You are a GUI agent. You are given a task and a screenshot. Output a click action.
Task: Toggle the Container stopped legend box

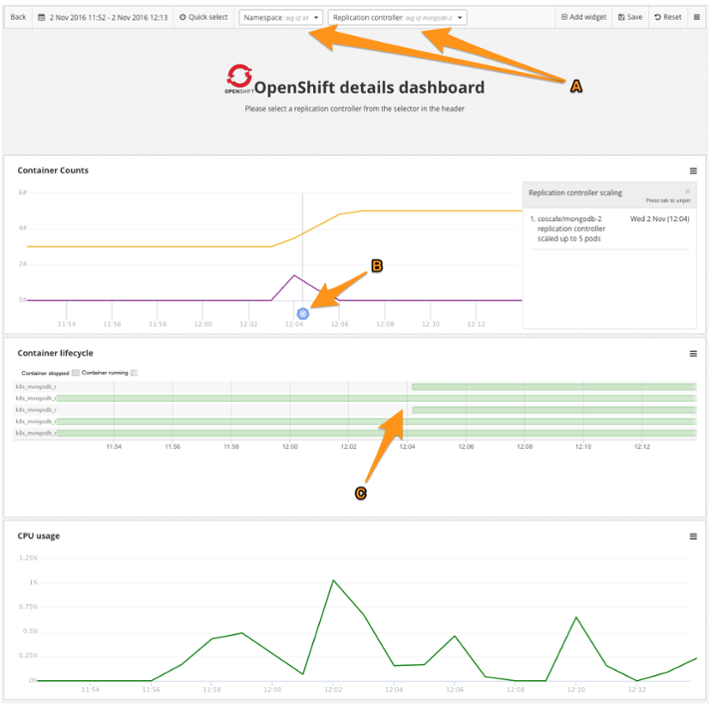76,373
